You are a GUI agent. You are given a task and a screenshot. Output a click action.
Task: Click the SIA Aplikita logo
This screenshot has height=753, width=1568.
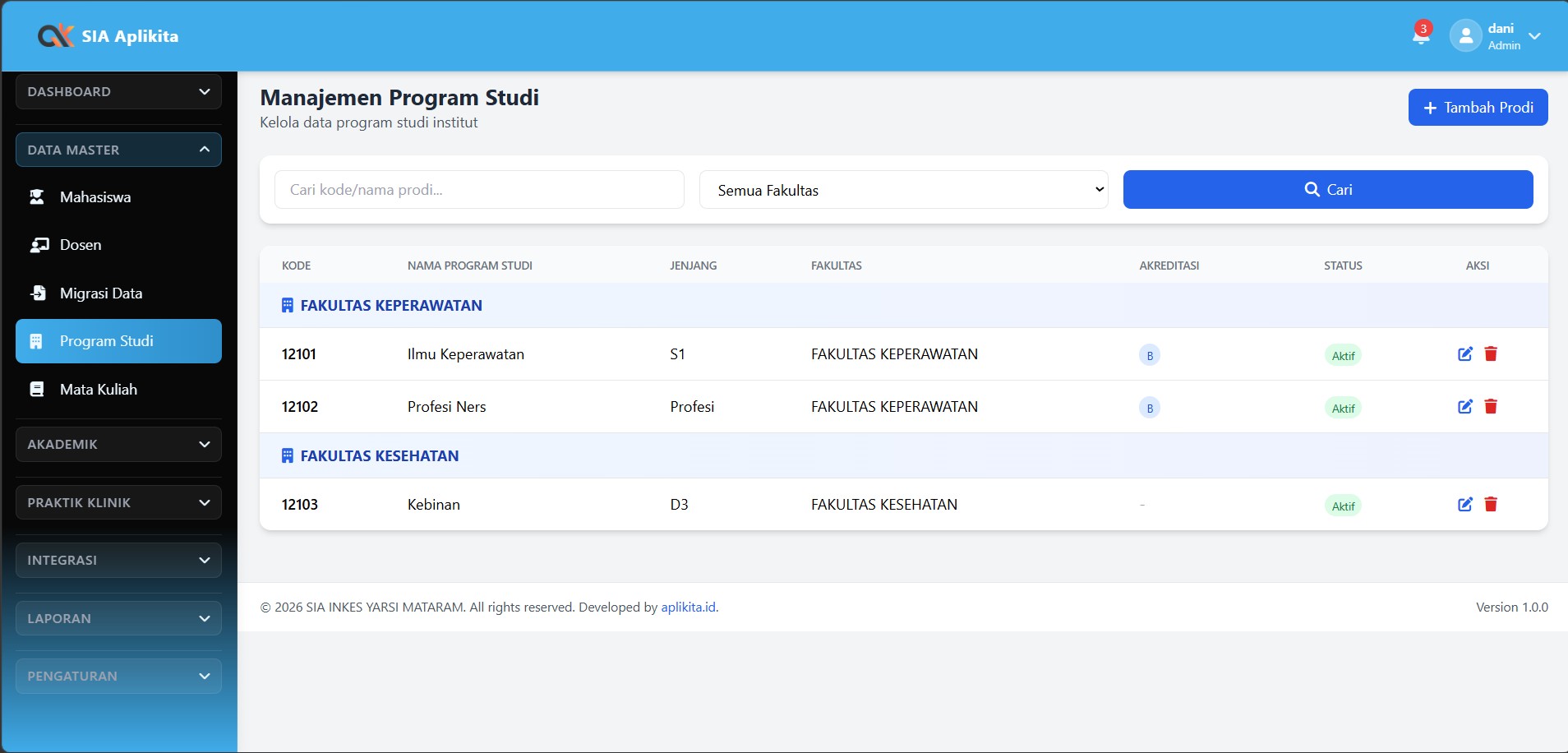point(108,36)
